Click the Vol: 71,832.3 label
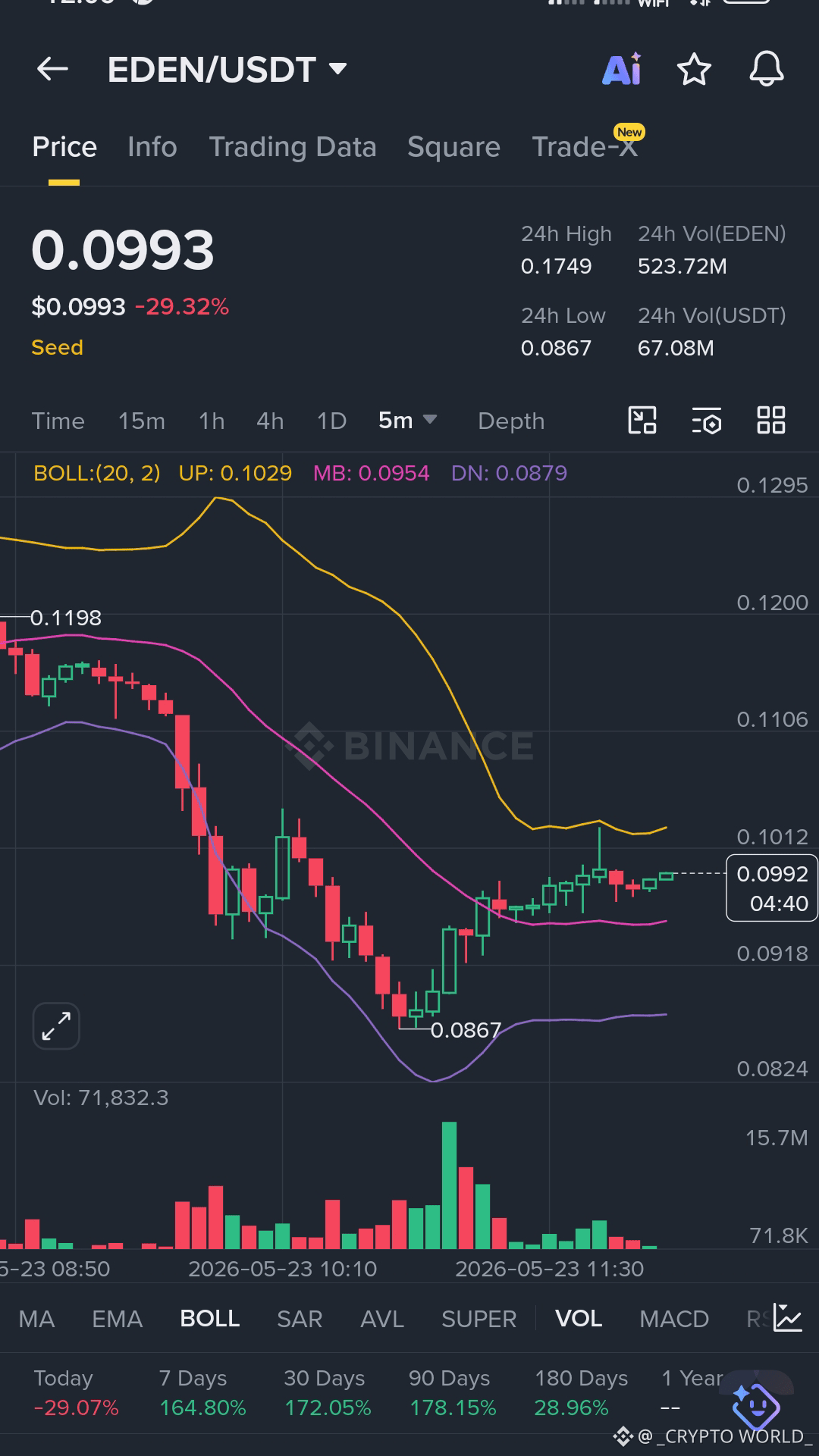This screenshot has height=1456, width=819. click(x=101, y=1097)
